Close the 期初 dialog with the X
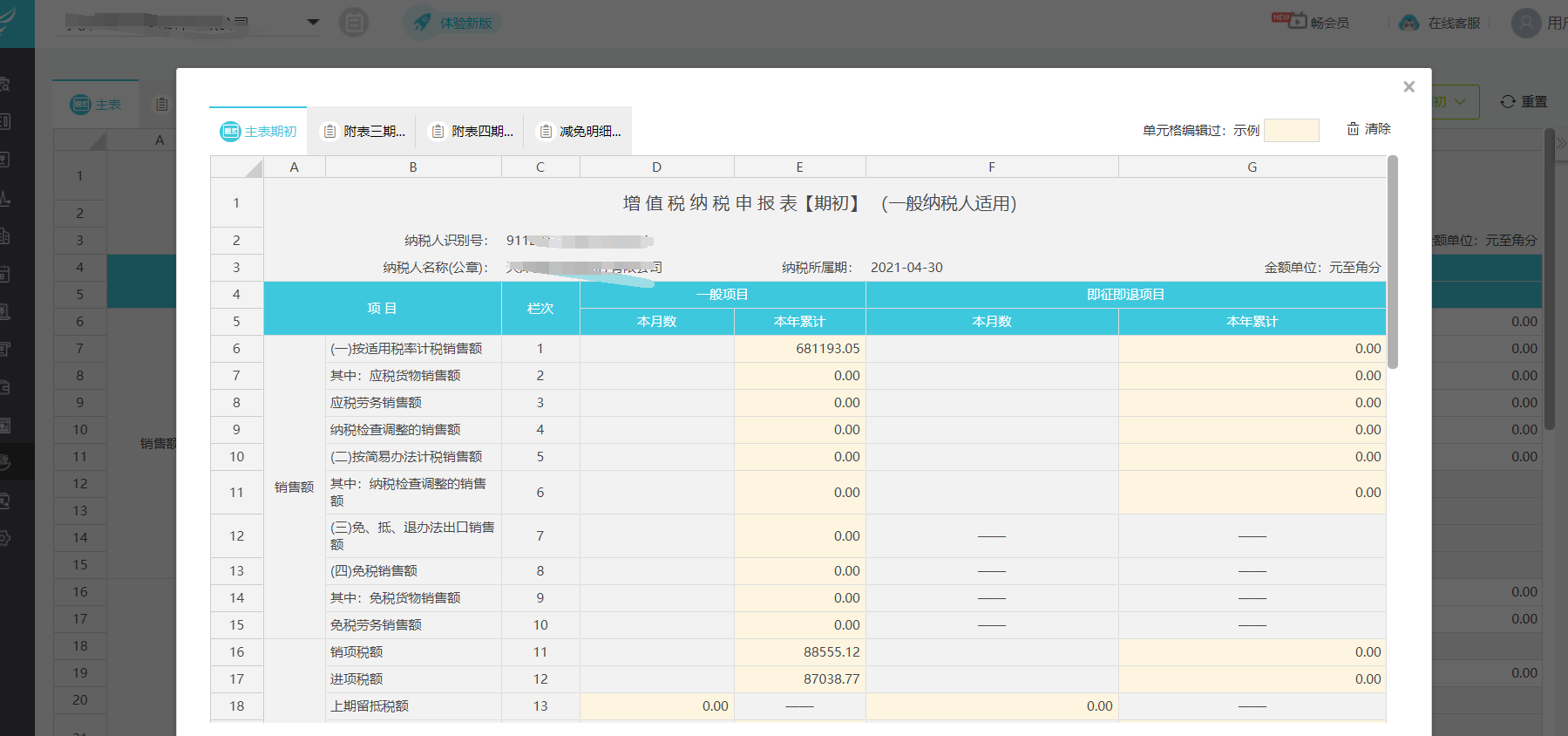 click(x=1408, y=86)
